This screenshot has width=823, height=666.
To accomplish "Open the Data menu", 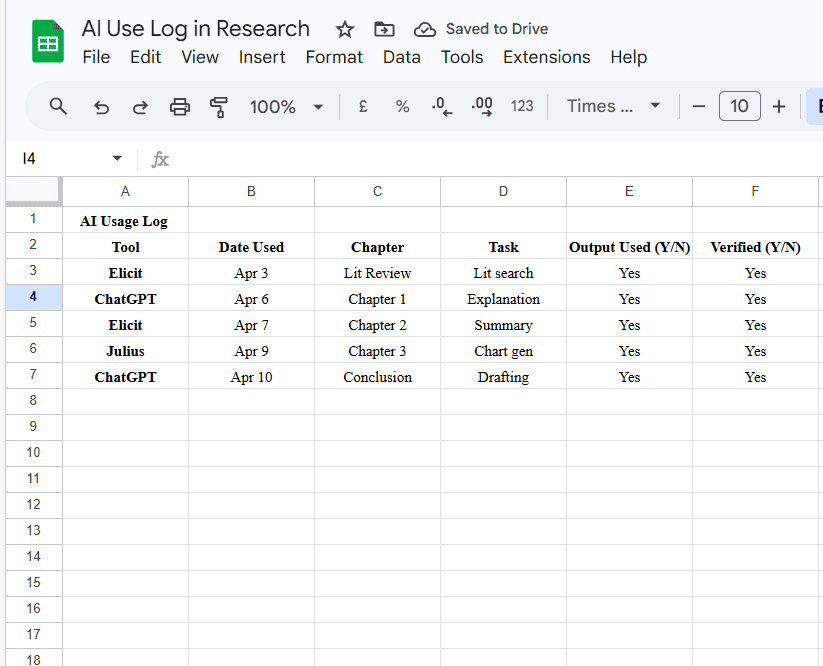I will (401, 57).
